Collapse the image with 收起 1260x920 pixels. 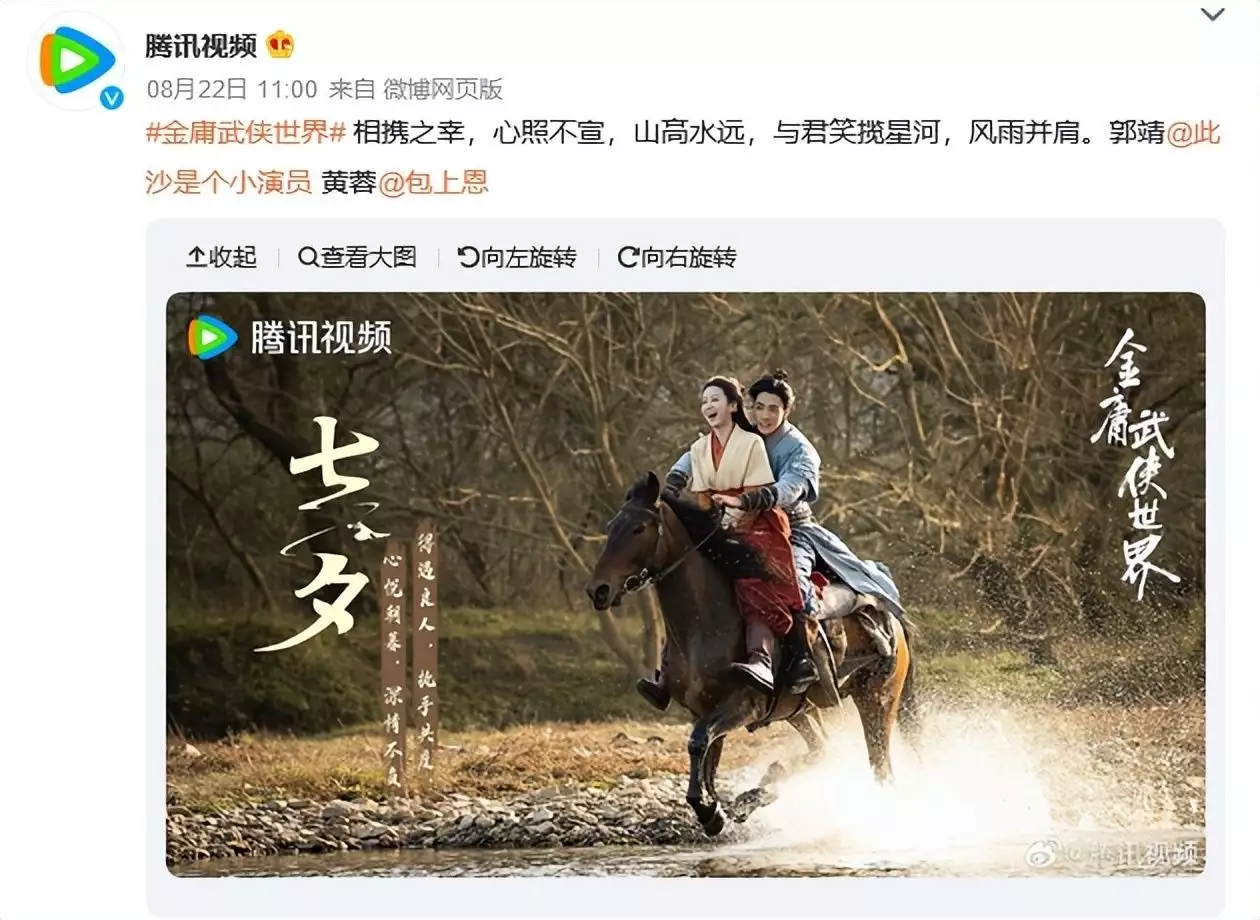(221, 257)
